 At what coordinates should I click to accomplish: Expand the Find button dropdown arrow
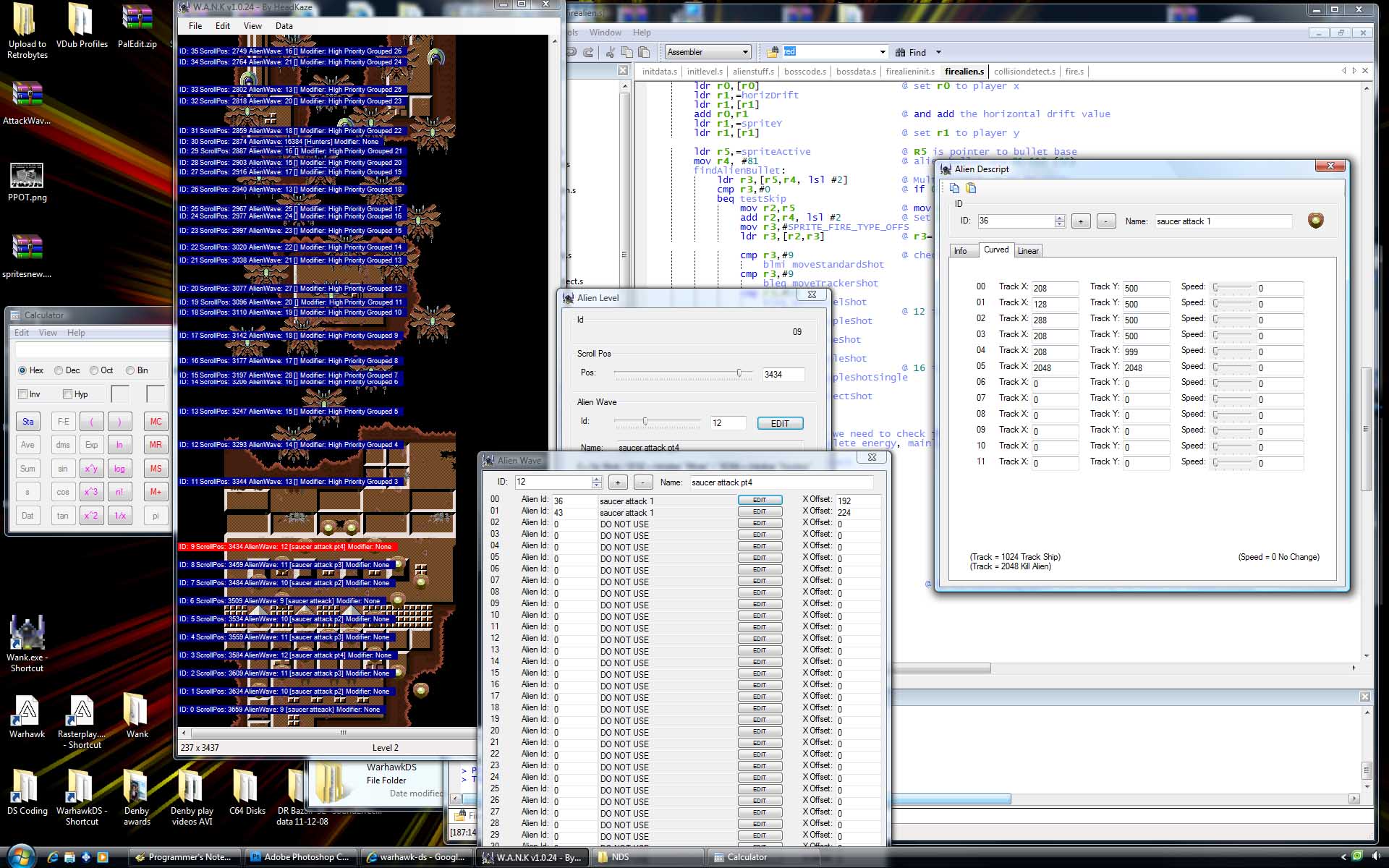[938, 52]
